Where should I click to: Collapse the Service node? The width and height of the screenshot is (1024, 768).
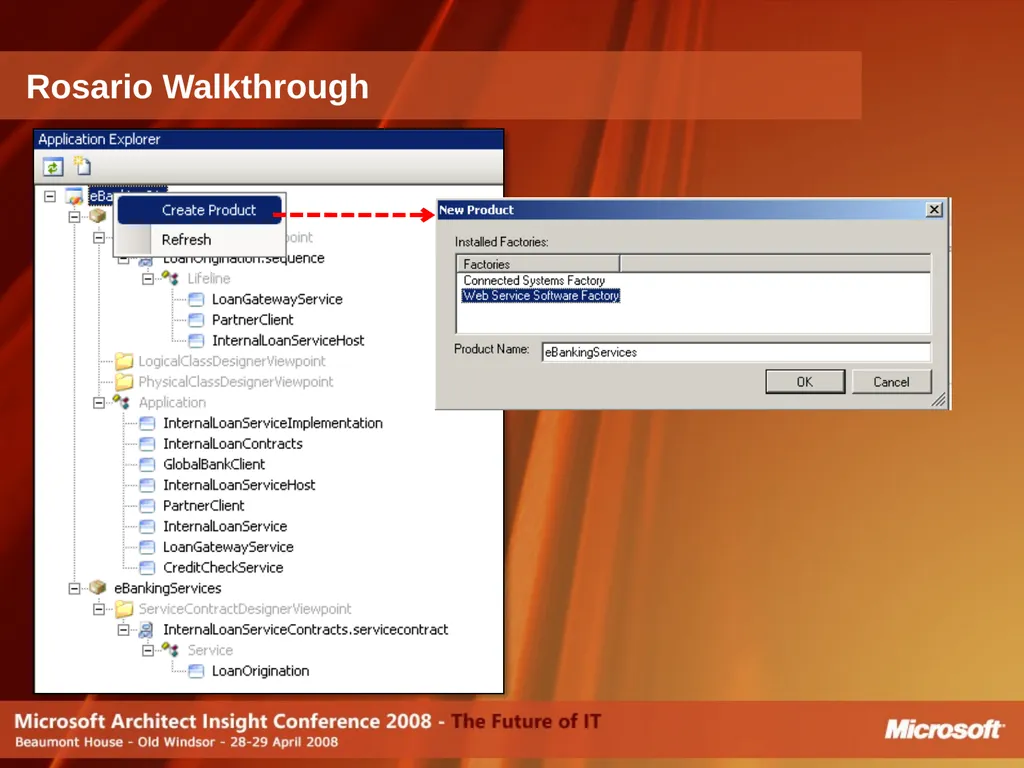148,650
